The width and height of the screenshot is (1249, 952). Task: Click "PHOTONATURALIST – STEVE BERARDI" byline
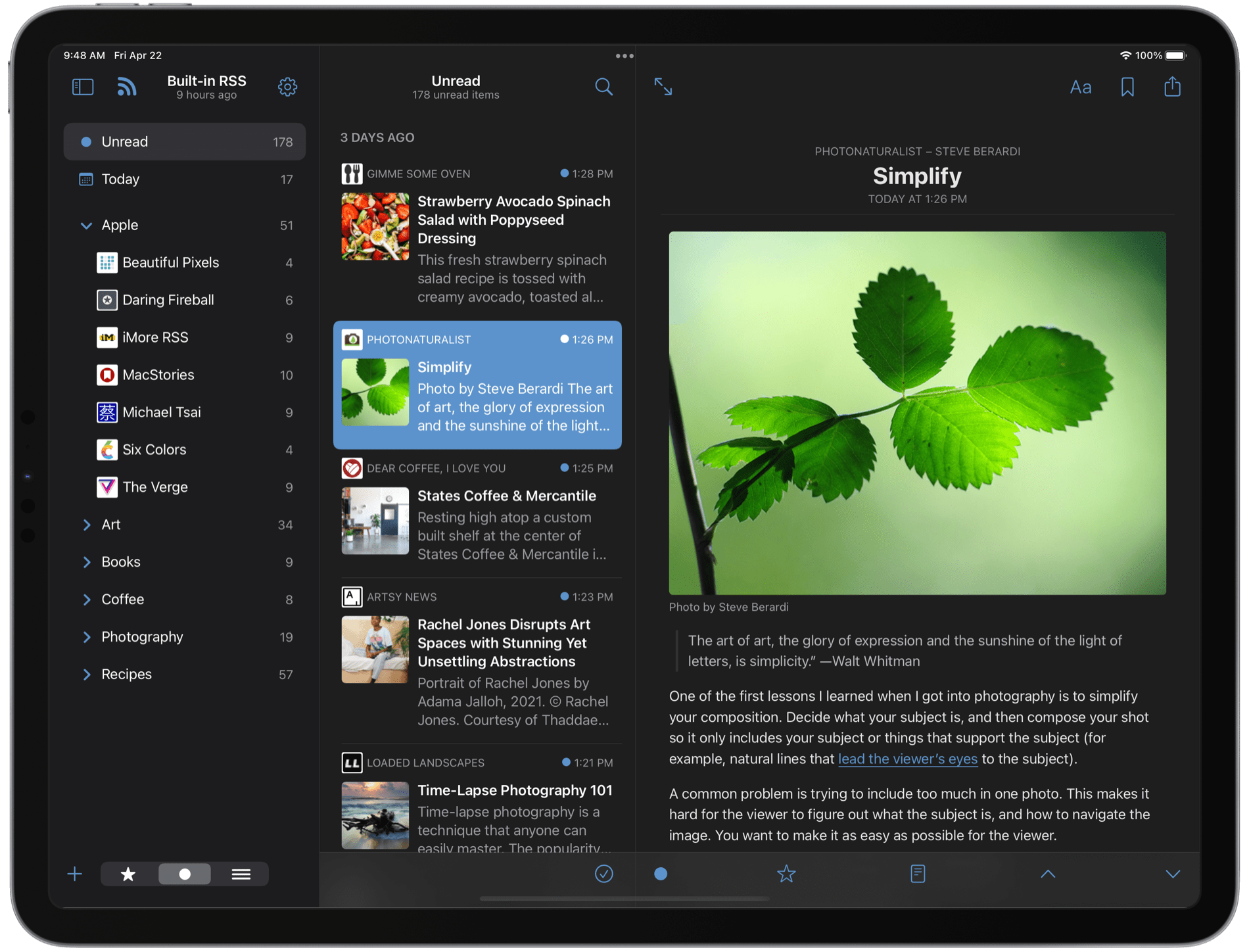click(917, 151)
